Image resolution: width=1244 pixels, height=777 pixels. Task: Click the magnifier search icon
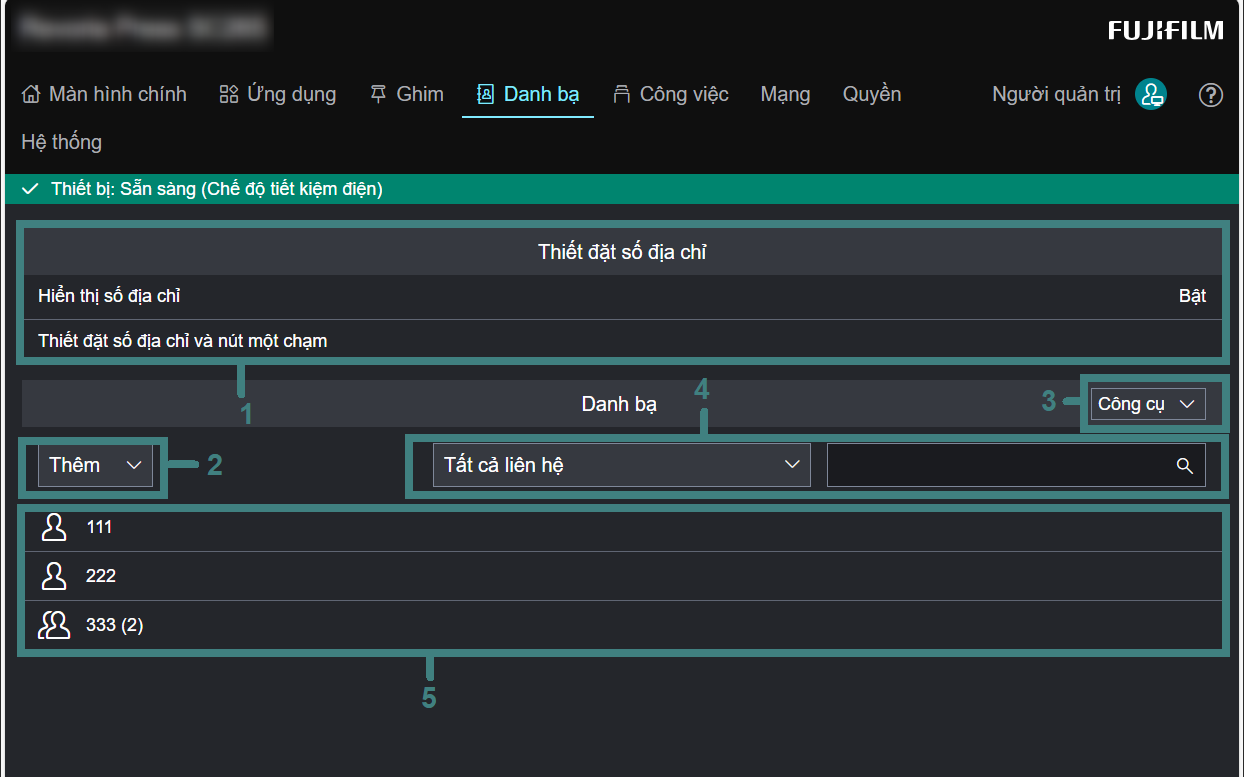1185,466
